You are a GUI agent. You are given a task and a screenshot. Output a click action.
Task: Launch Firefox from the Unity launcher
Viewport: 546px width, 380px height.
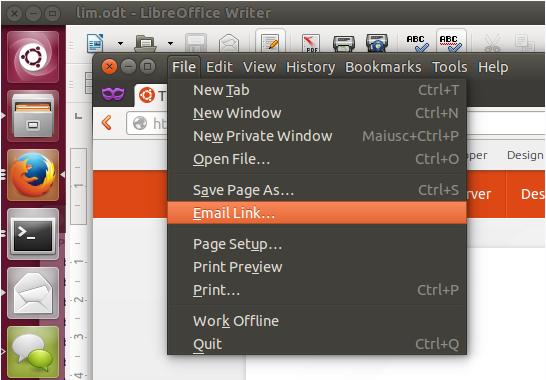coord(33,175)
